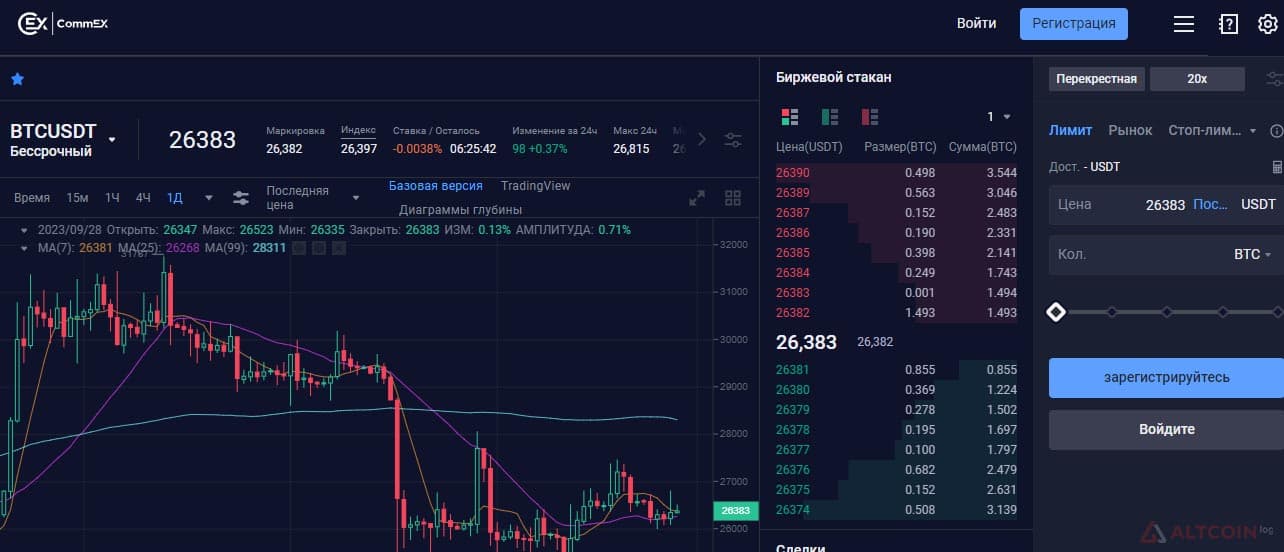
Task: Click the зарегистрируйтесь button
Action: pyautogui.click(x=1166, y=378)
